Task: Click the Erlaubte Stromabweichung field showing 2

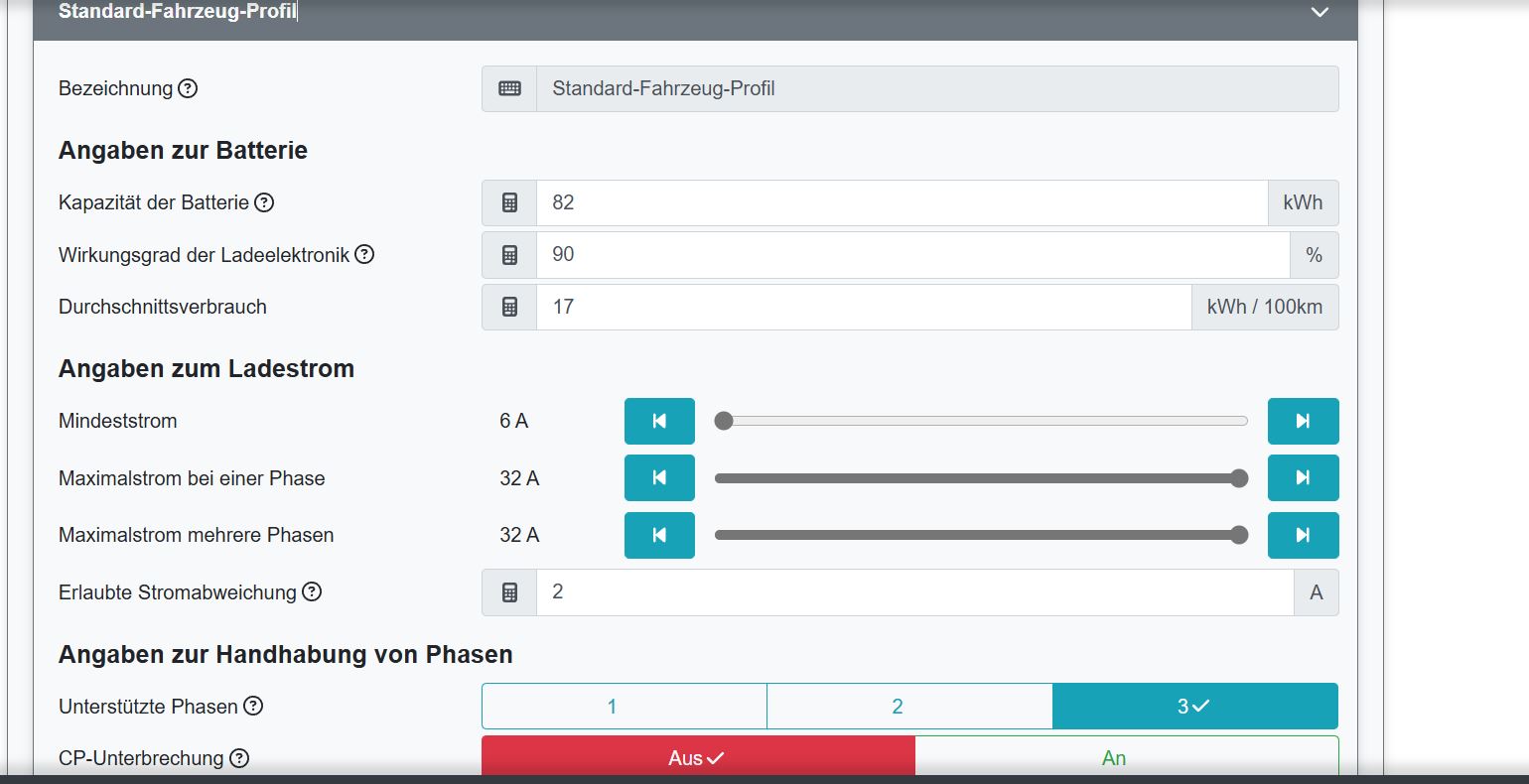Action: coord(915,592)
